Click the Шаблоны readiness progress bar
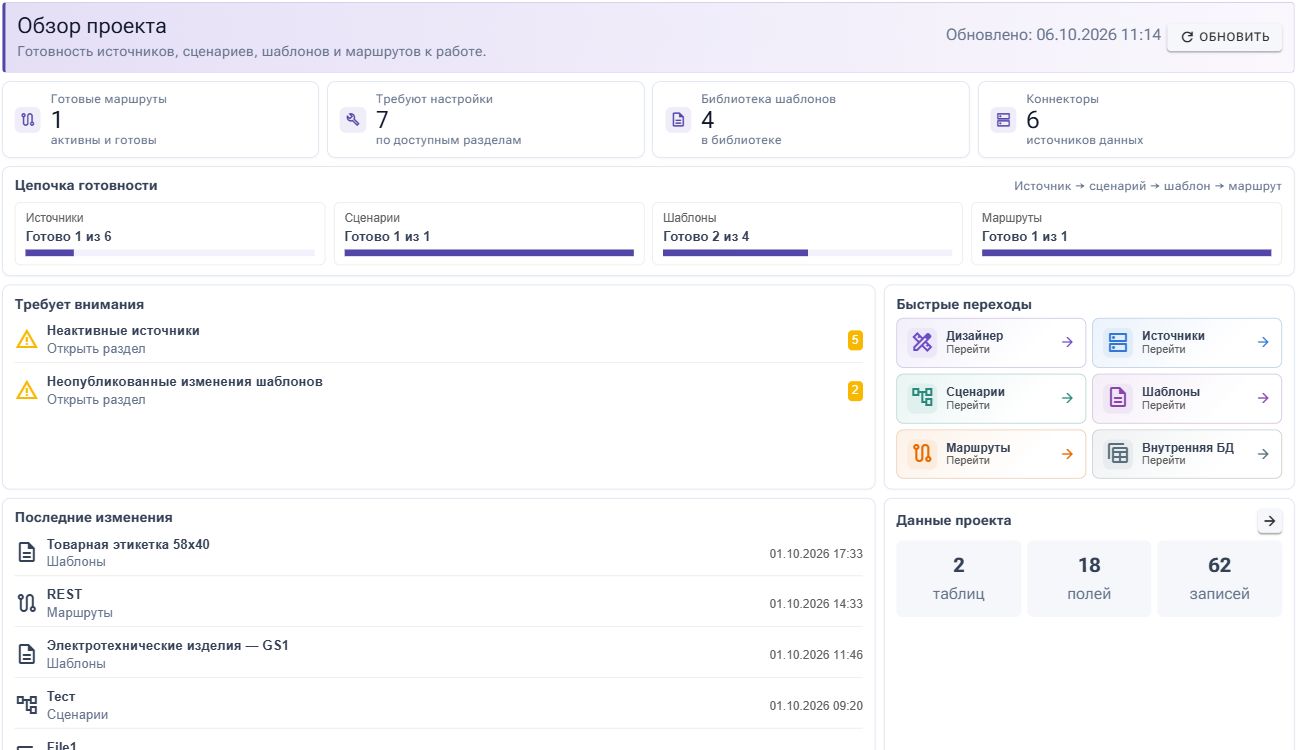 click(x=808, y=253)
